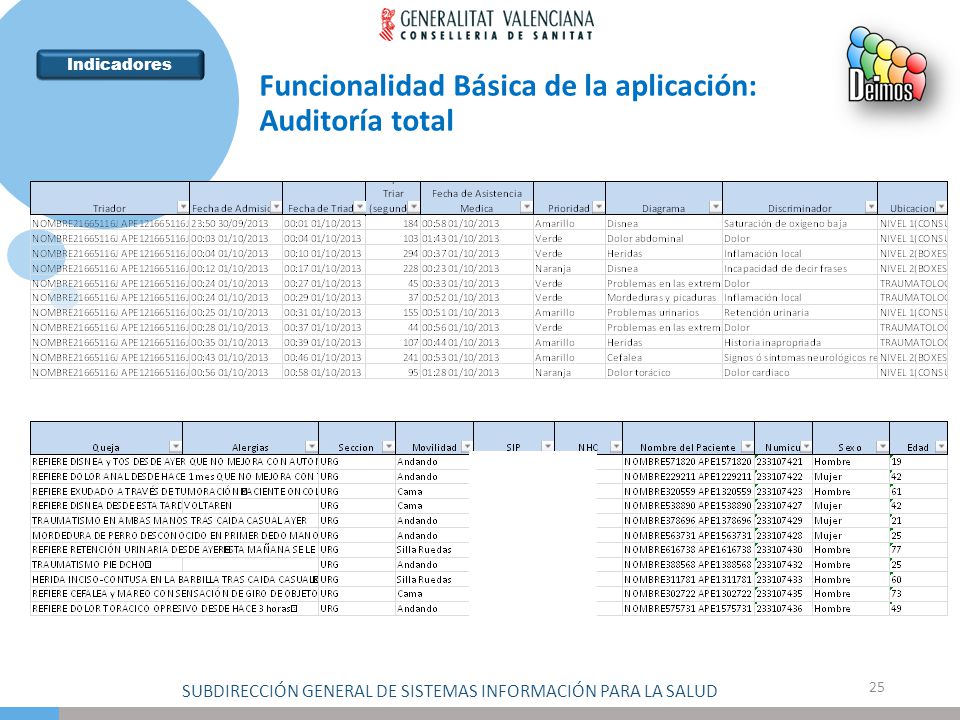Select complaint 'MORDEDURA DE PERRO DESCONOCIDO'

[174, 535]
